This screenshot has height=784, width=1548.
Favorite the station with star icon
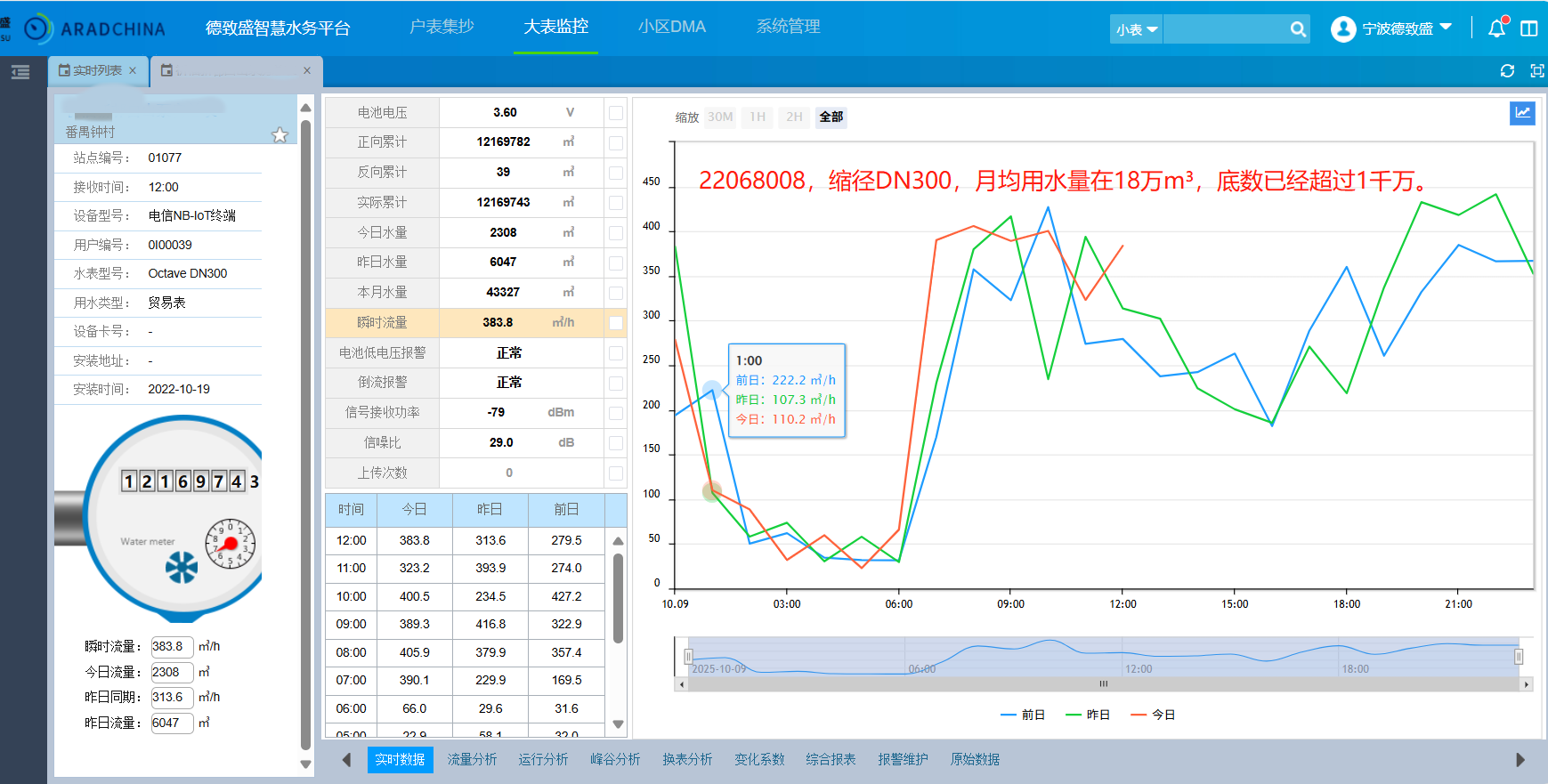pyautogui.click(x=280, y=134)
